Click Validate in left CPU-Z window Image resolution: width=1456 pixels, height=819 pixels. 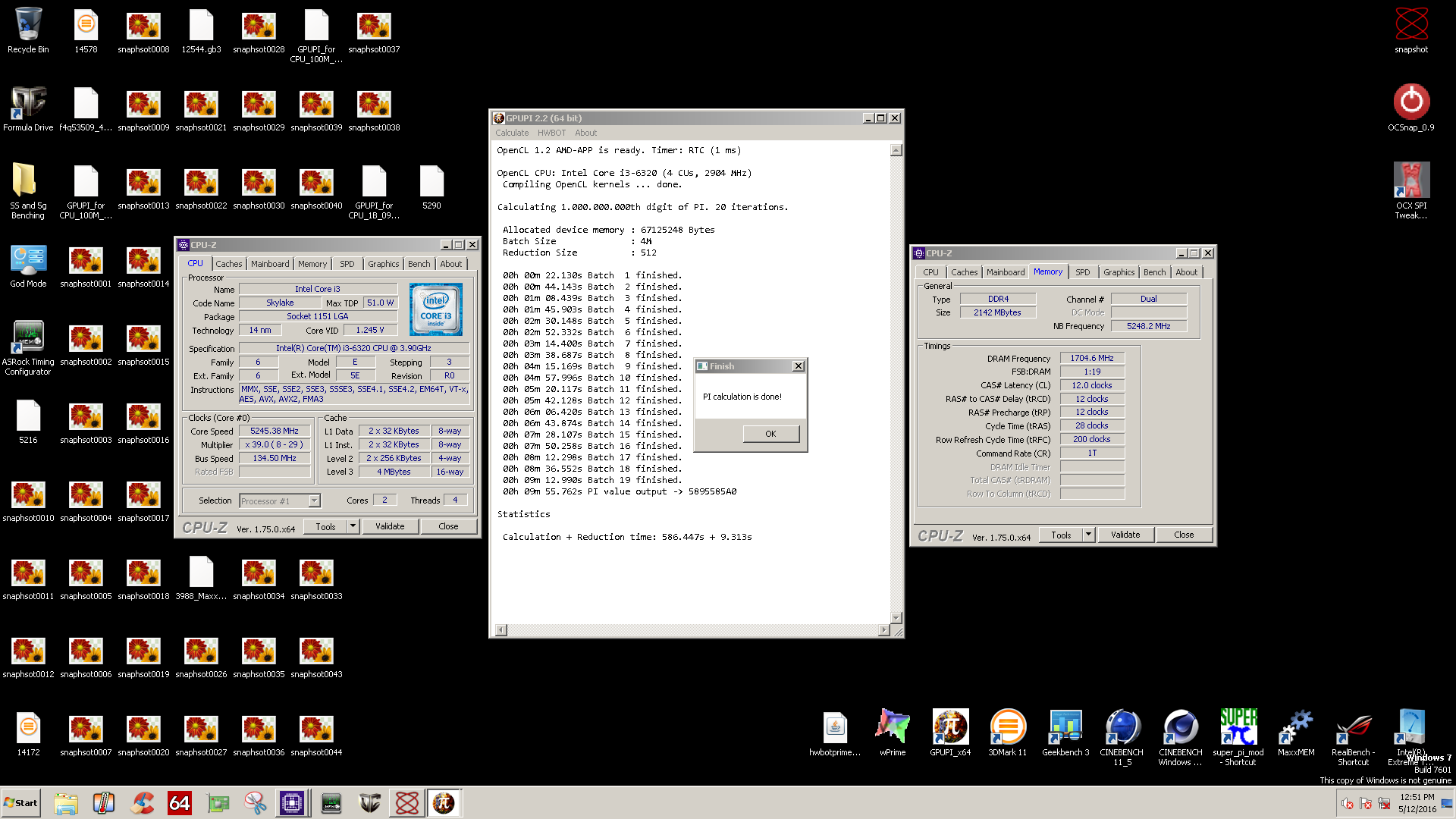click(x=390, y=526)
